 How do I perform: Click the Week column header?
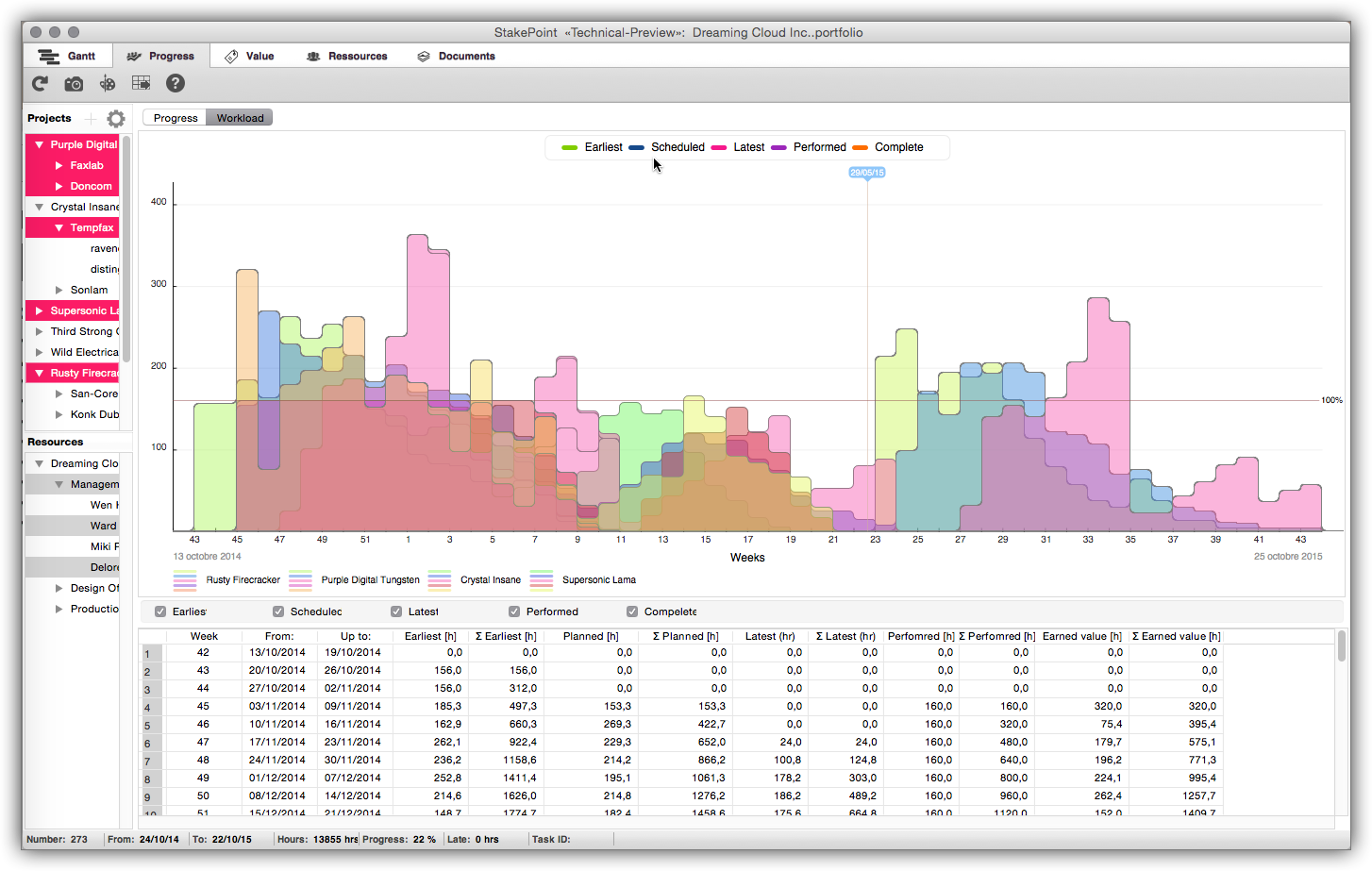click(x=204, y=636)
